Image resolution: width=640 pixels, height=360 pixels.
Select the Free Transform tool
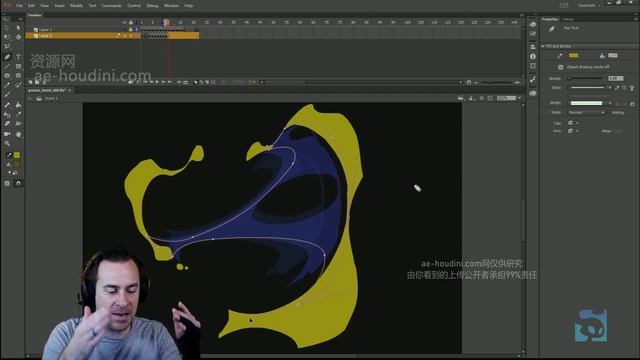pyautogui.click(x=7, y=37)
